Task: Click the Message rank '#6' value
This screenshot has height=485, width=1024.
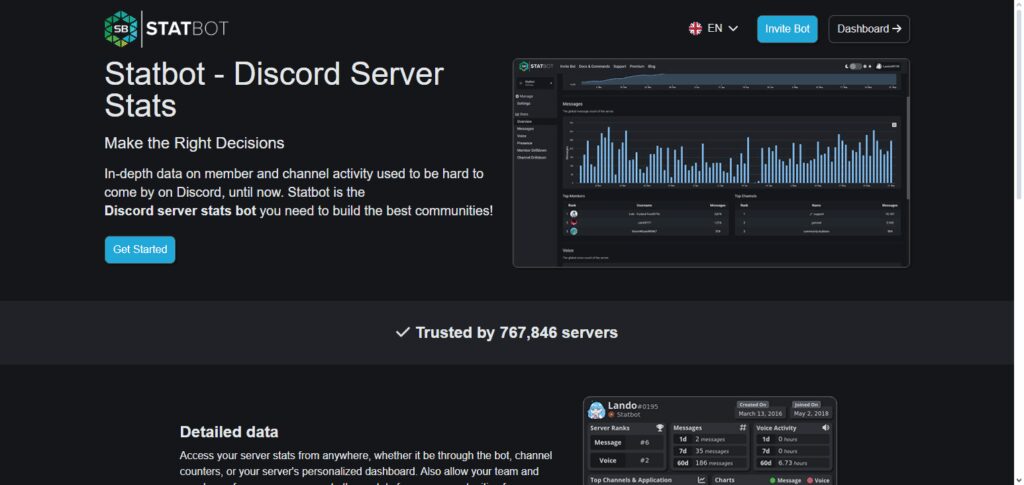Action: pyautogui.click(x=644, y=443)
